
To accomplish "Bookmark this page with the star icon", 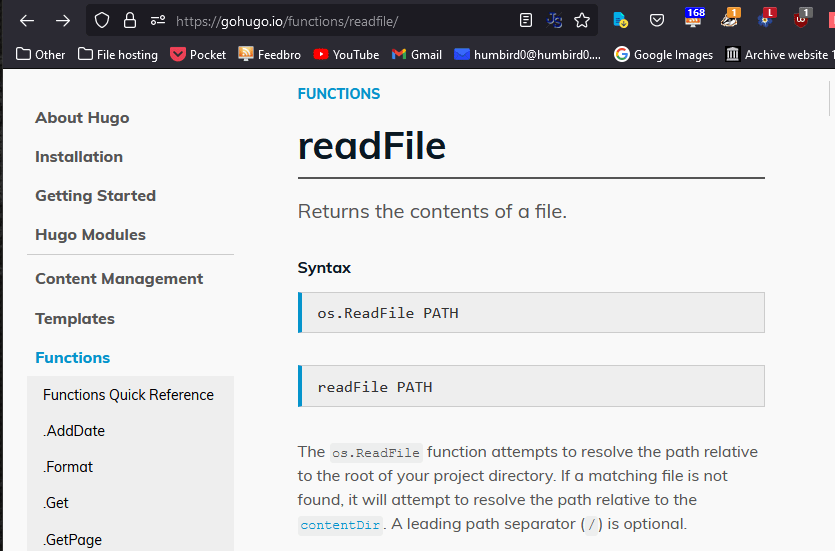I will click(582, 20).
